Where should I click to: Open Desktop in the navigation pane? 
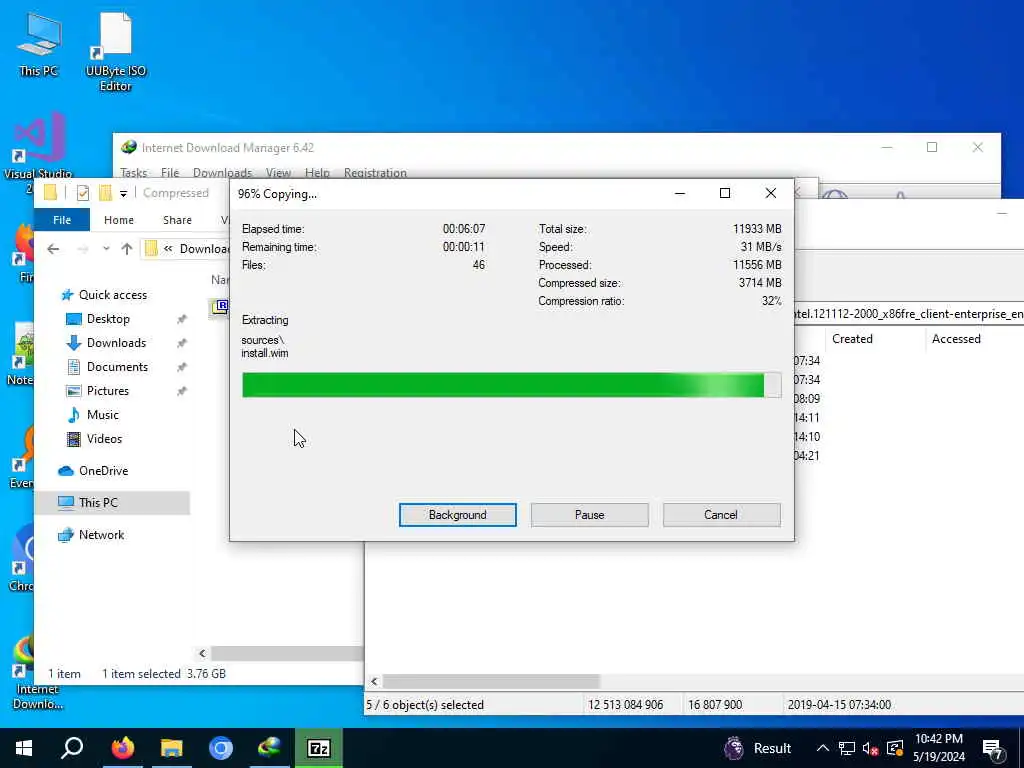point(108,319)
